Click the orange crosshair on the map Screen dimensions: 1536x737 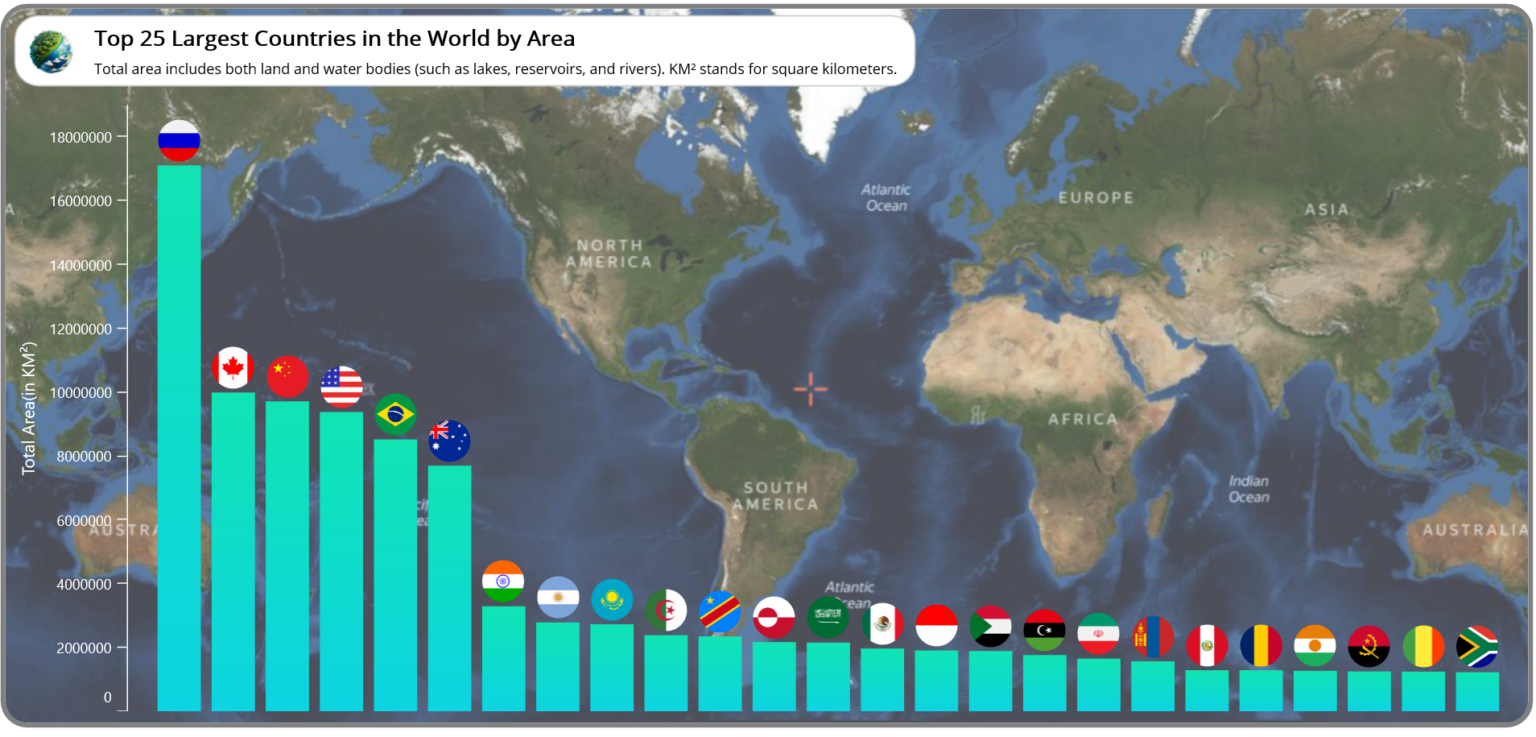click(812, 388)
